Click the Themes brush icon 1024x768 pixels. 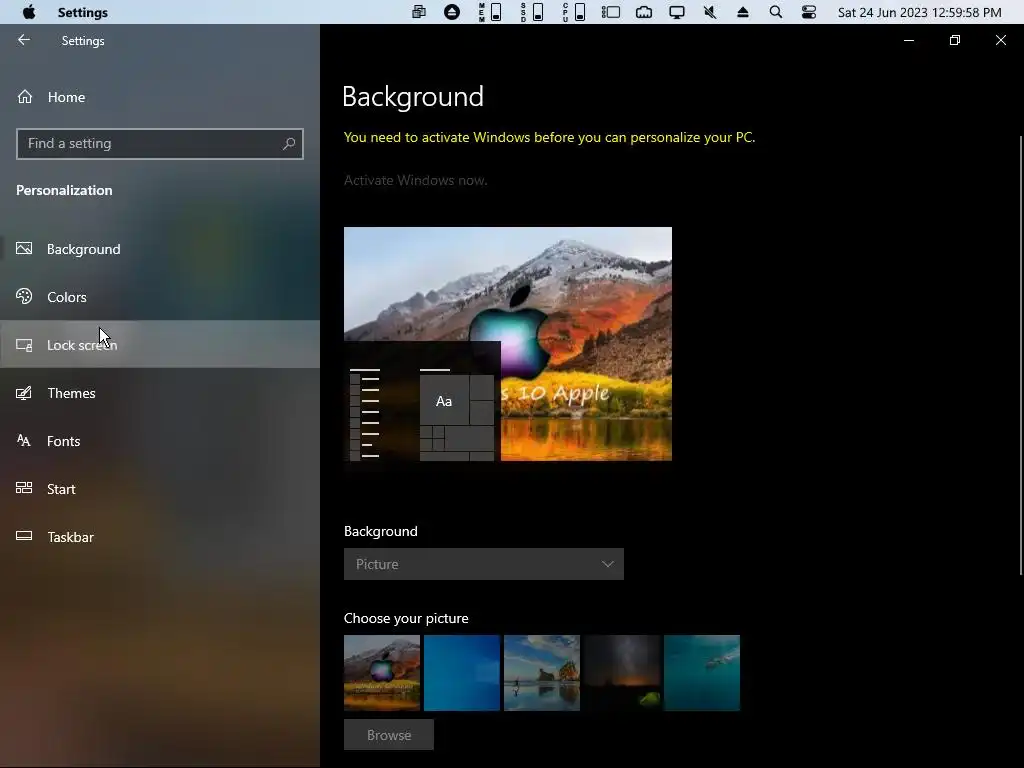[24, 392]
